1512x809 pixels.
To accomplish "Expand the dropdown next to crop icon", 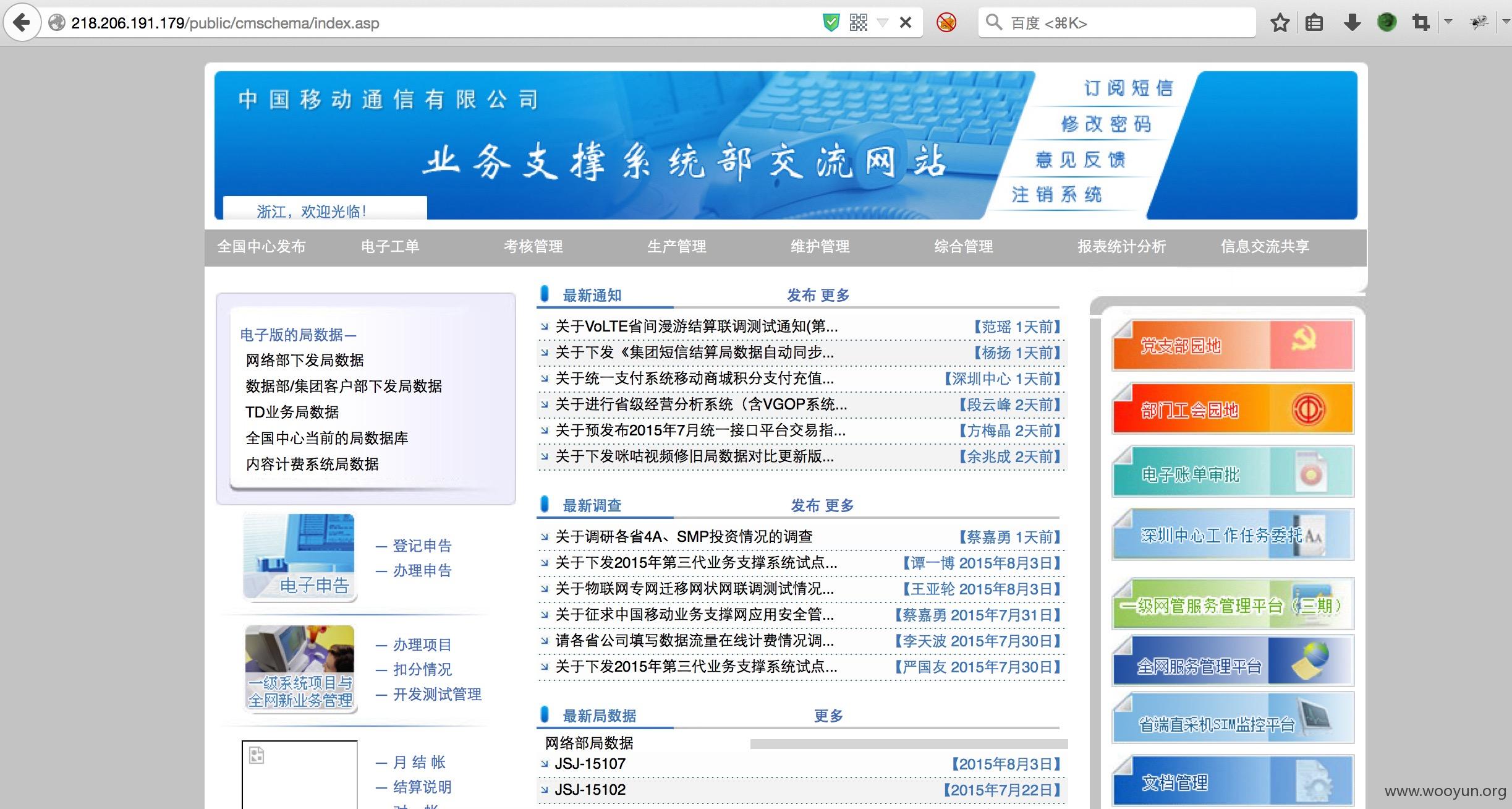I will (1448, 22).
